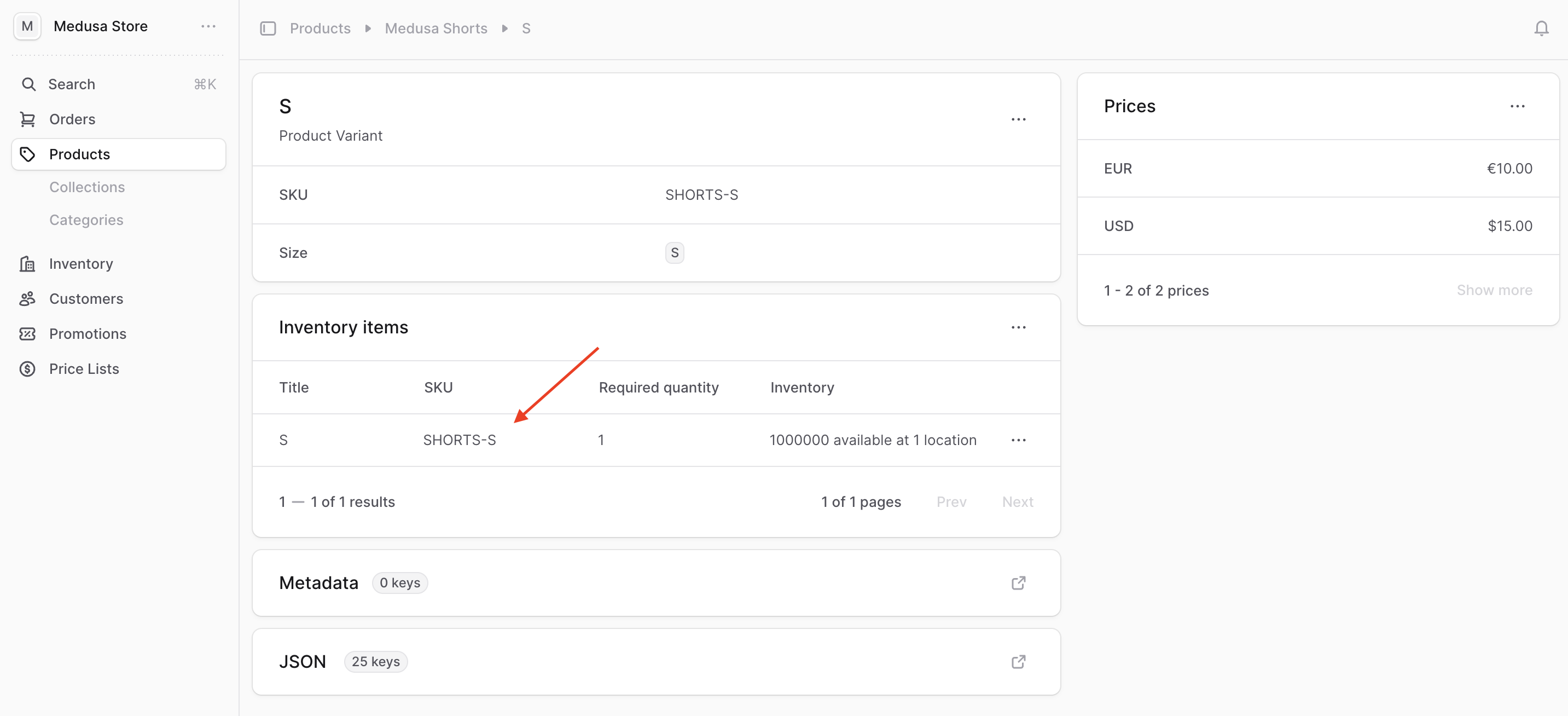The image size is (1568, 716).
Task: Open the S variant actions menu
Action: (x=1018, y=119)
